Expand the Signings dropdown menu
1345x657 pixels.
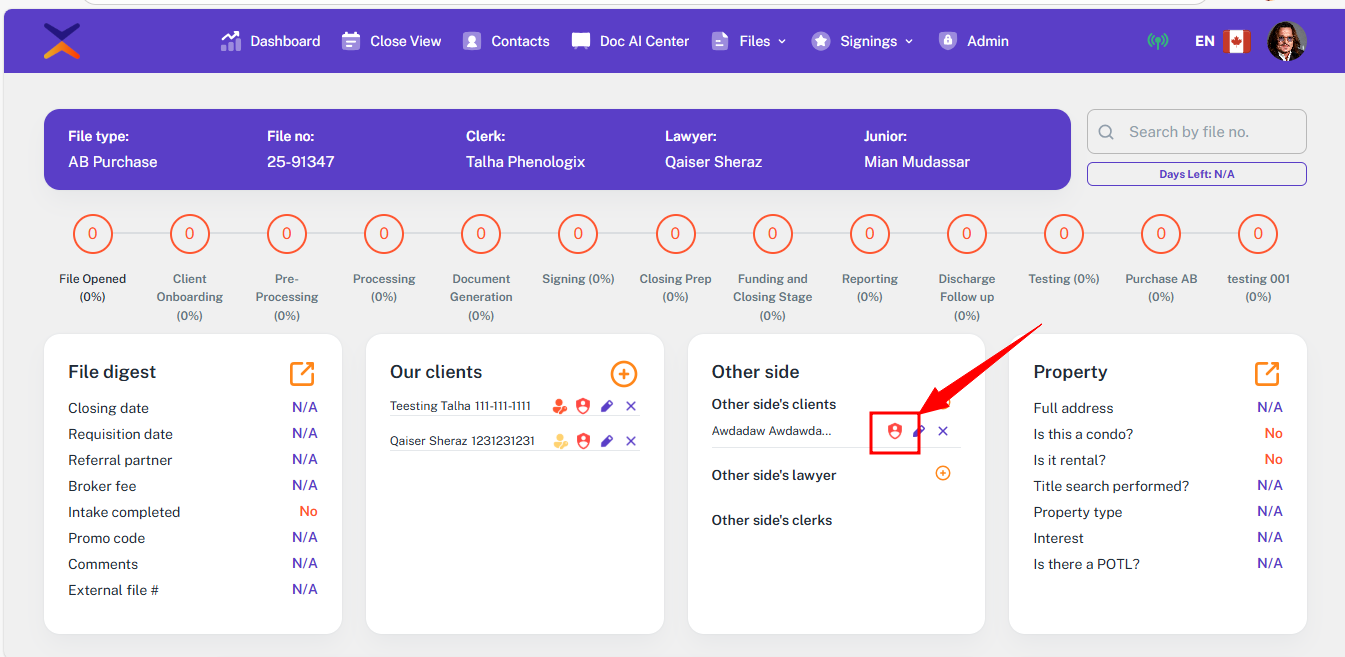pos(863,41)
